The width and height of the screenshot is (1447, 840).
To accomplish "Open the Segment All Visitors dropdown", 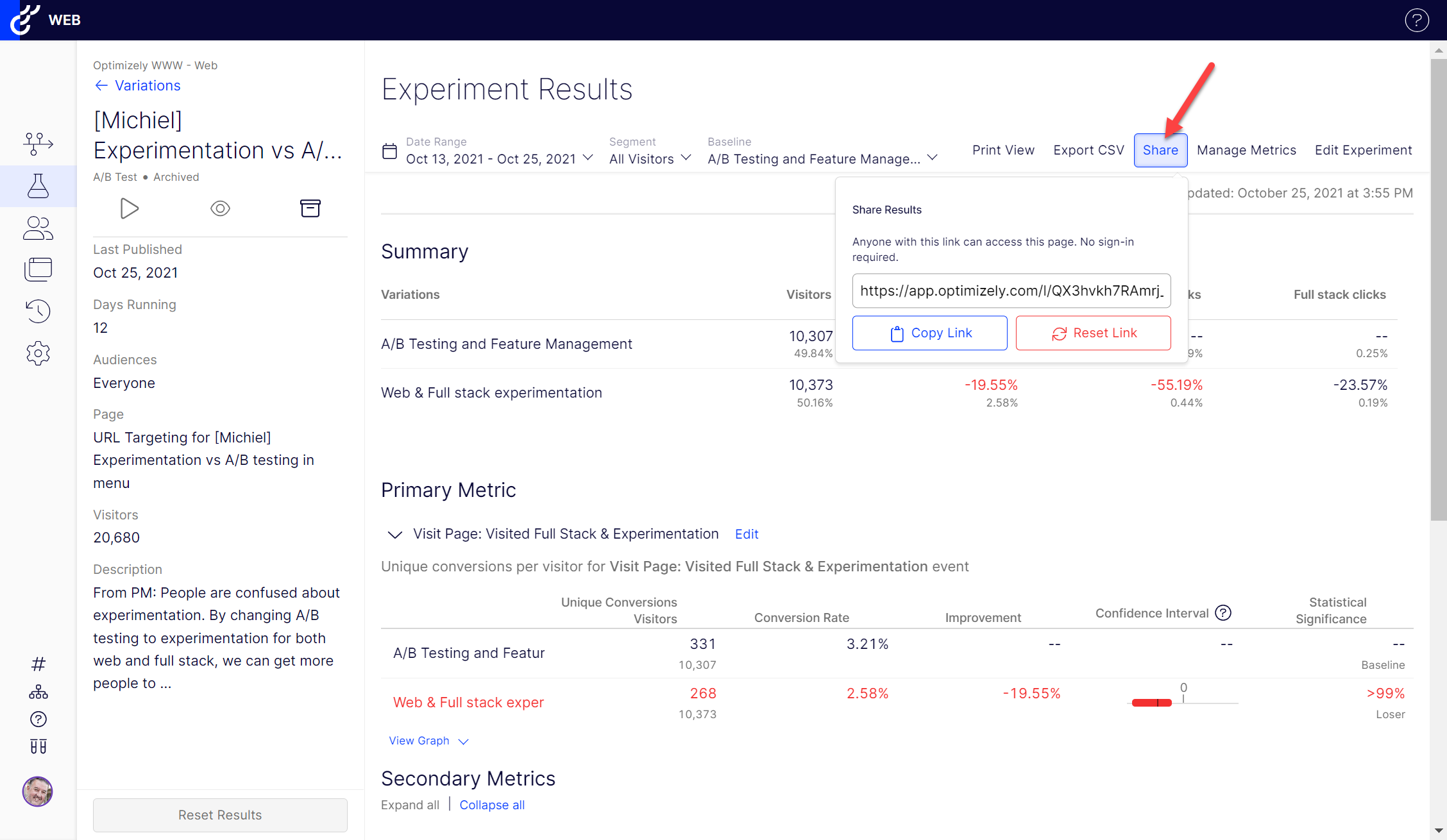I will pyautogui.click(x=650, y=159).
